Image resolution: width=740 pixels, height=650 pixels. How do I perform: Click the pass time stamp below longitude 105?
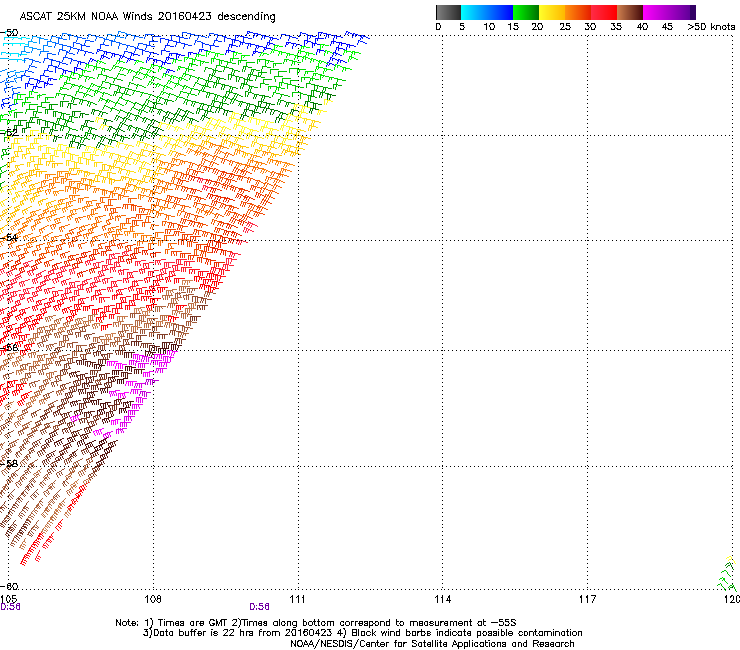point(10,606)
